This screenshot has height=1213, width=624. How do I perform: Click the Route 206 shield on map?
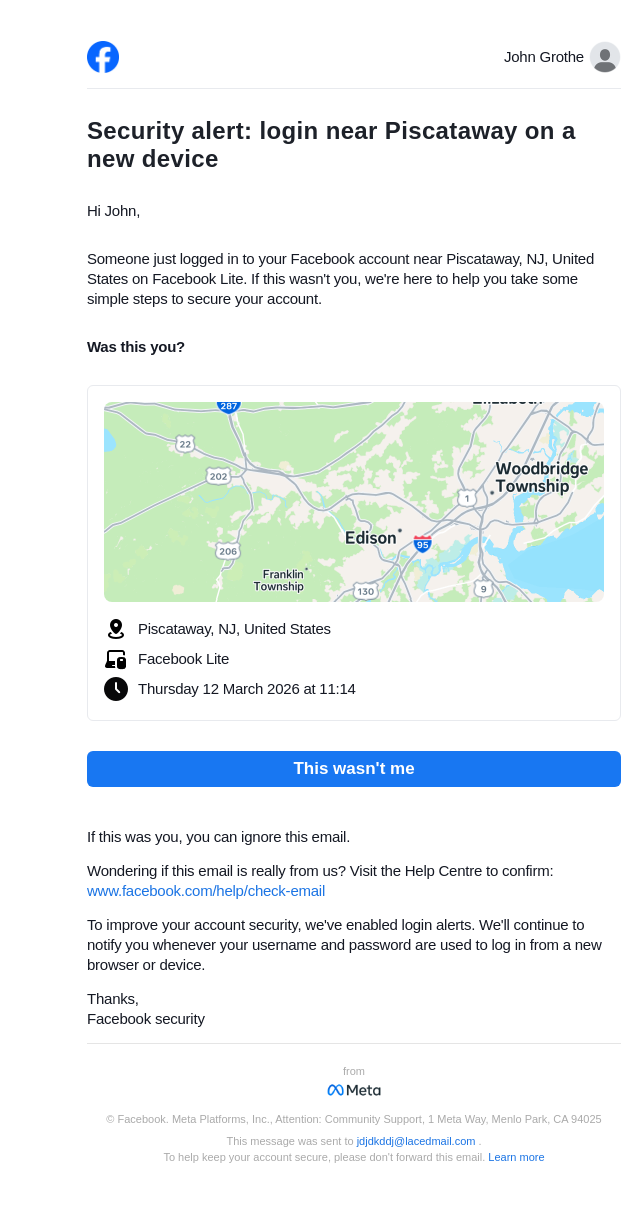click(228, 551)
